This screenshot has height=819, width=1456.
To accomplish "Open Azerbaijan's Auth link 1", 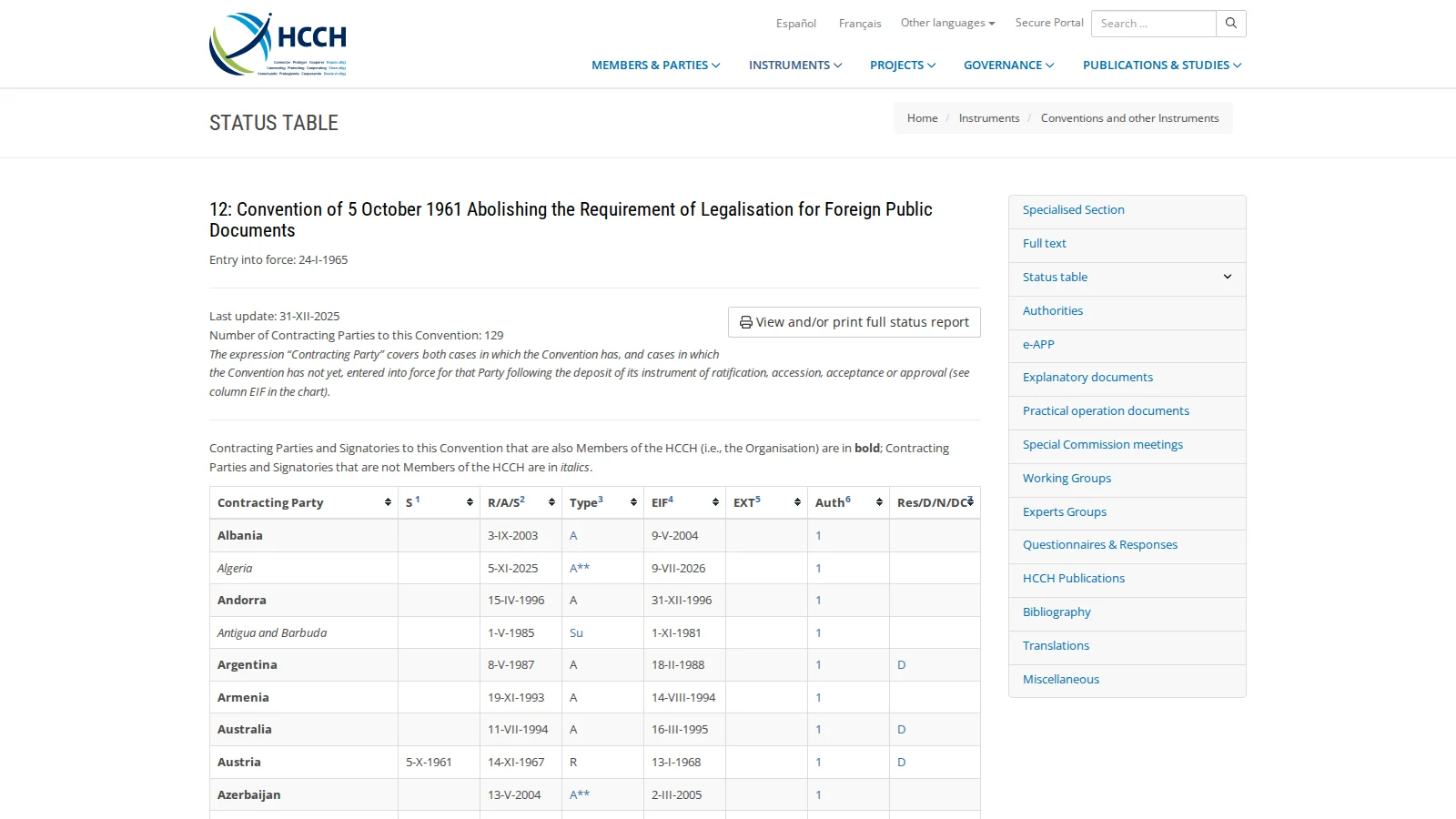I will (818, 795).
